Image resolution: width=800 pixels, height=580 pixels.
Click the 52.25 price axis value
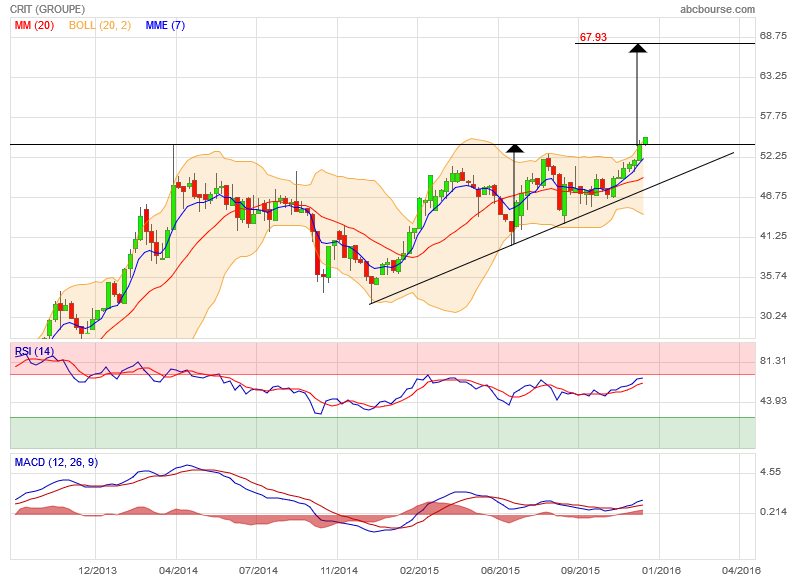[773, 156]
